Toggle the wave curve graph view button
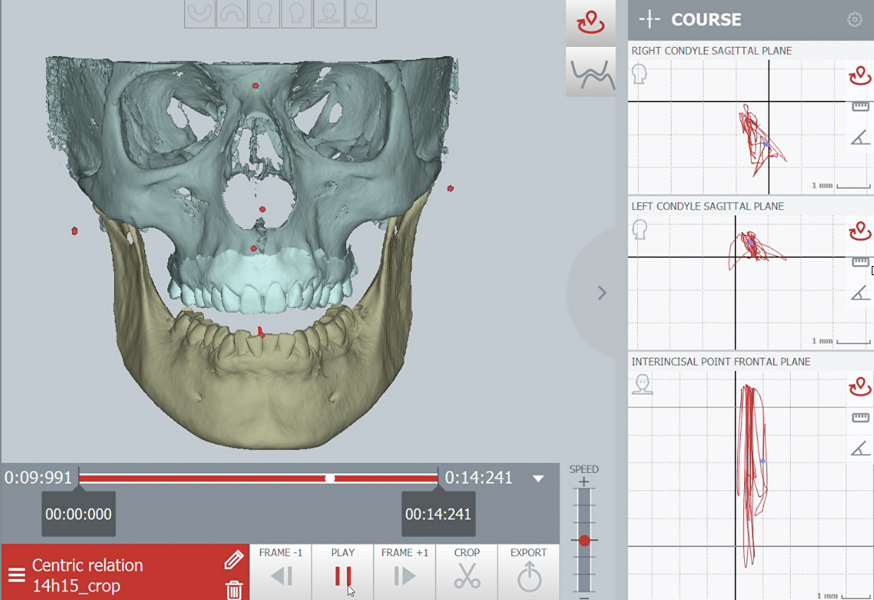Screen dimensions: 874x600 [x=590, y=72]
